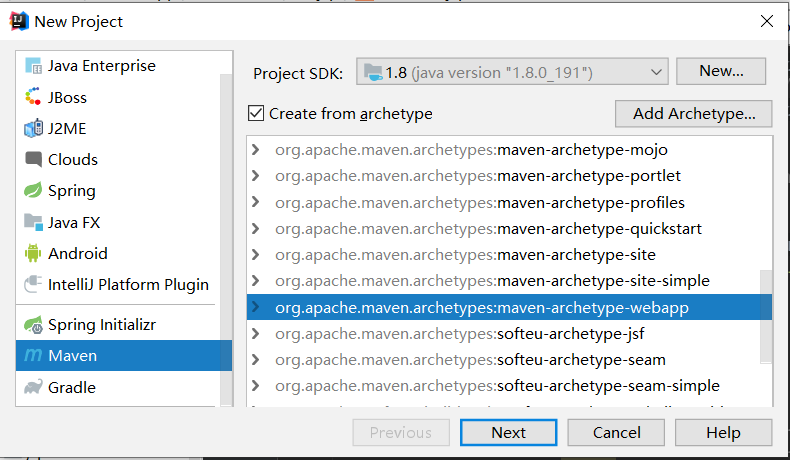Select JBoss project type
This screenshot has height=460, width=790.
67,97
